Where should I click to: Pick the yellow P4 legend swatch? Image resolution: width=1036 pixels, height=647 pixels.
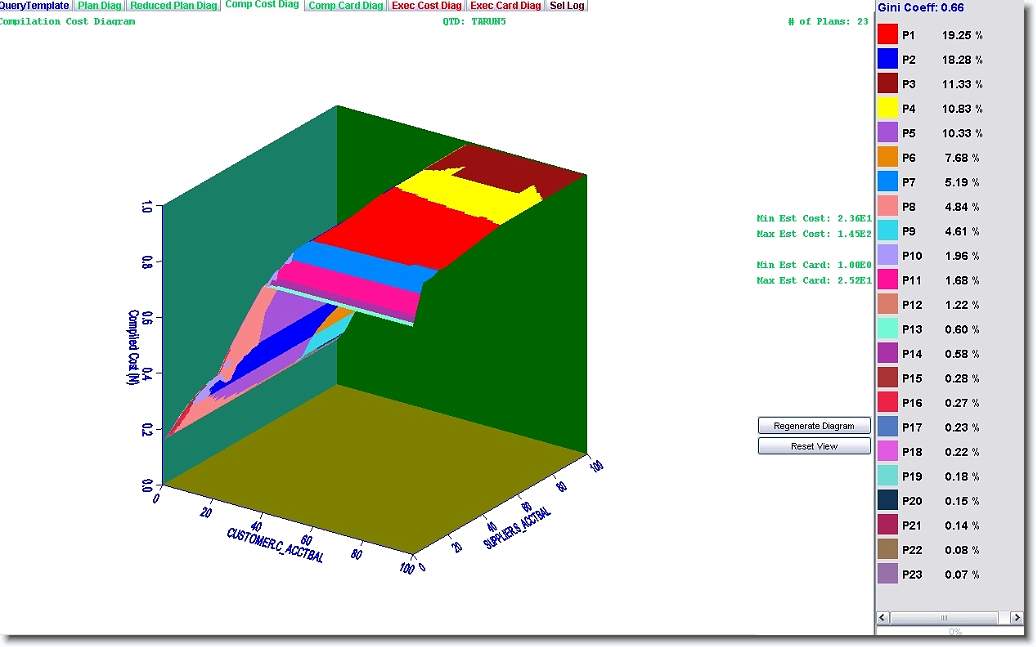(x=887, y=108)
